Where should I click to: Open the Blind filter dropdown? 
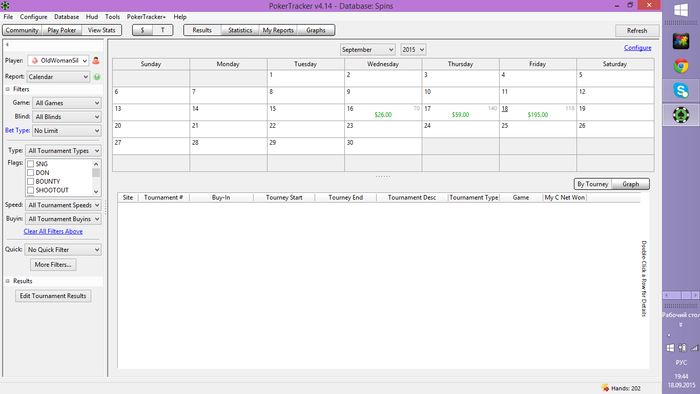point(67,117)
